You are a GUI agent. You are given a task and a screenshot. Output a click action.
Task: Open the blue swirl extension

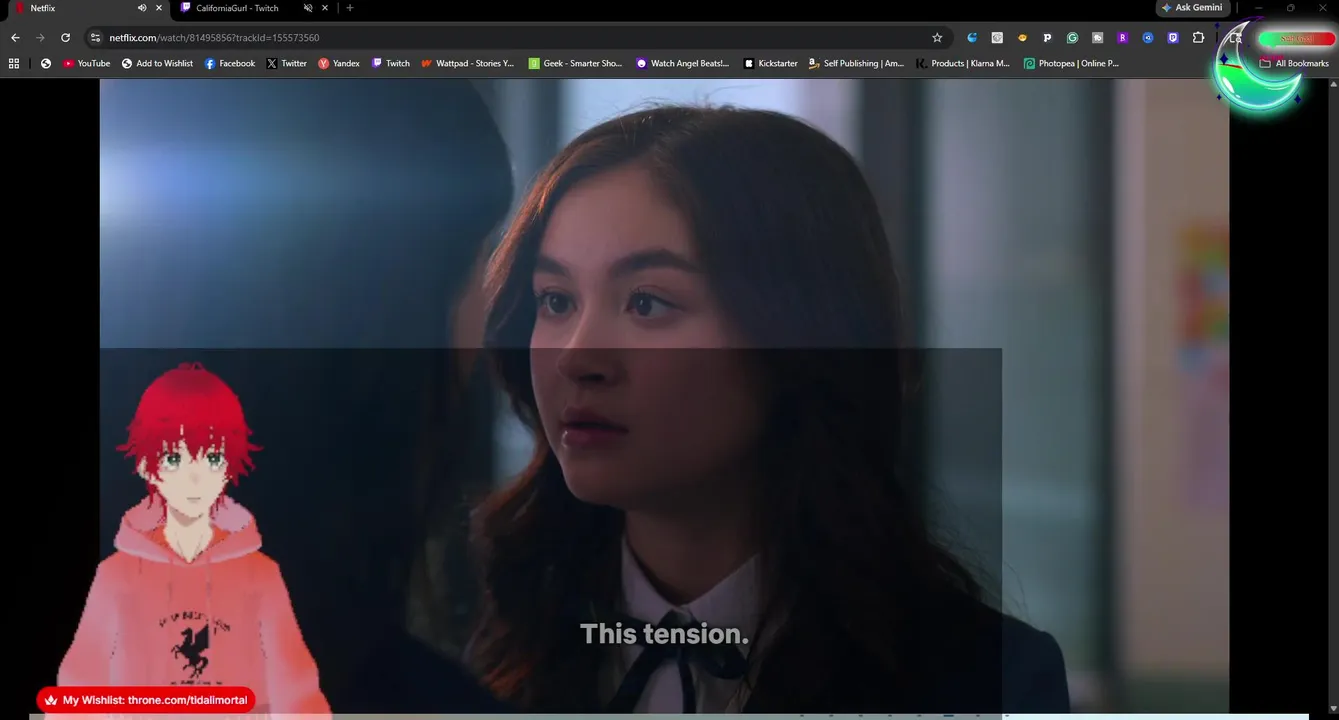(972, 38)
